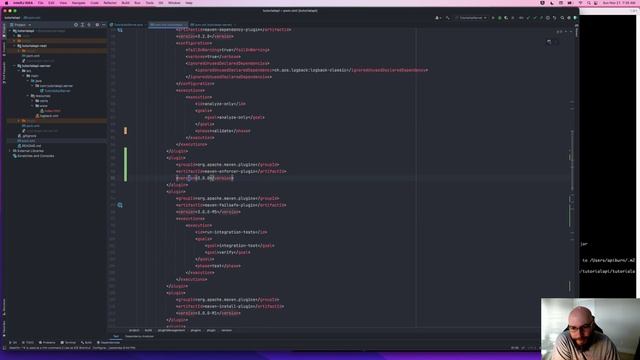Click the Git history clock icon

(x=548, y=18)
